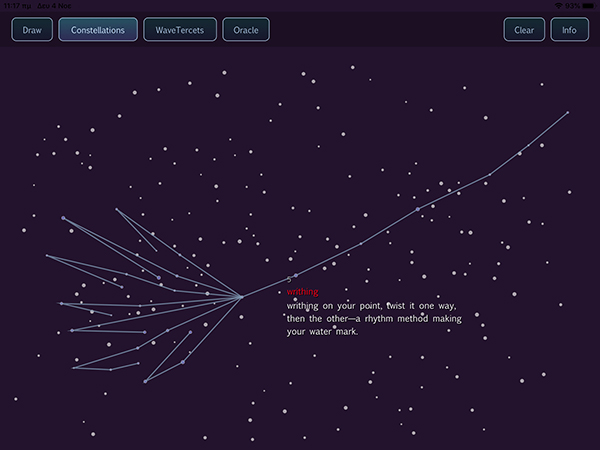
Task: Select the Constellations tab
Action: tap(98, 30)
